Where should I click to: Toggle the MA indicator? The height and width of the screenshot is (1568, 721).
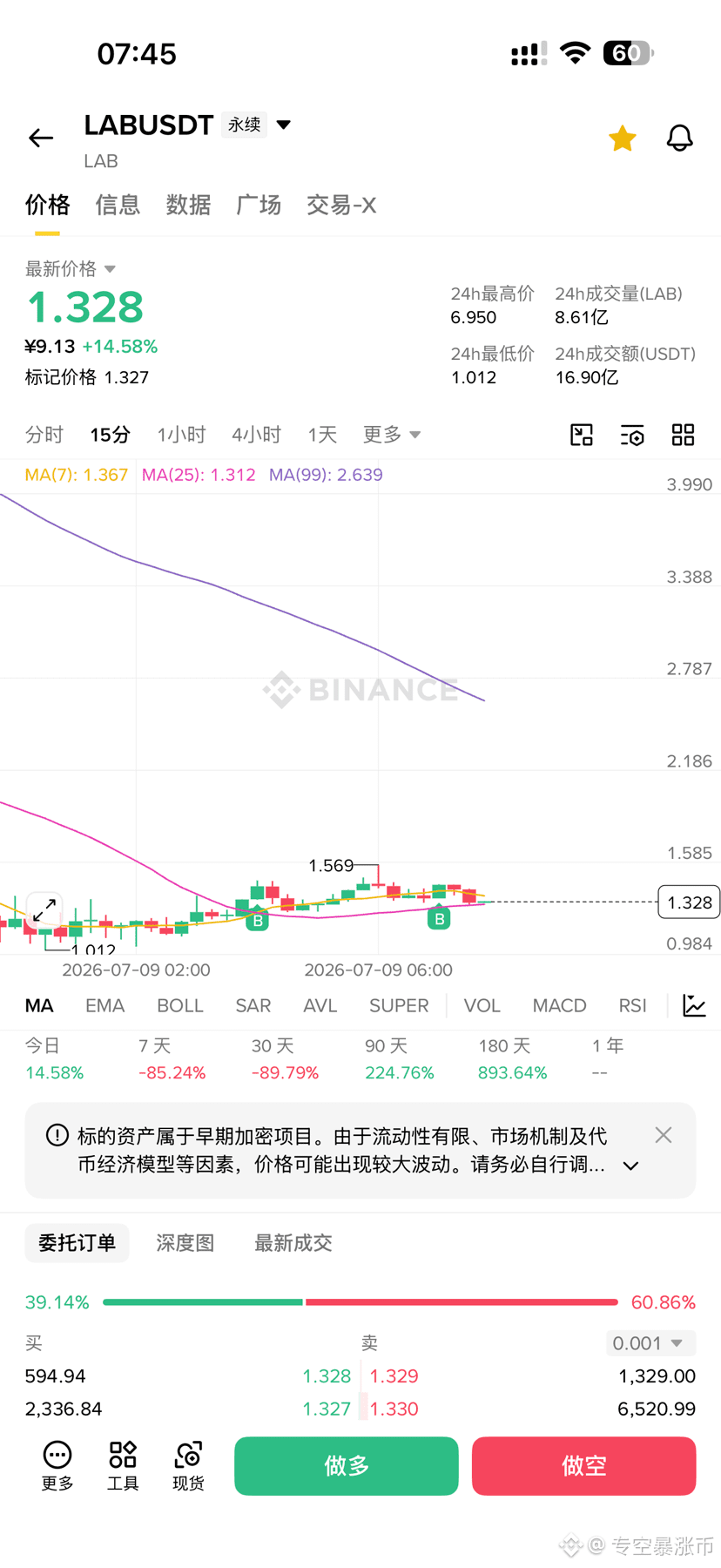click(39, 1005)
